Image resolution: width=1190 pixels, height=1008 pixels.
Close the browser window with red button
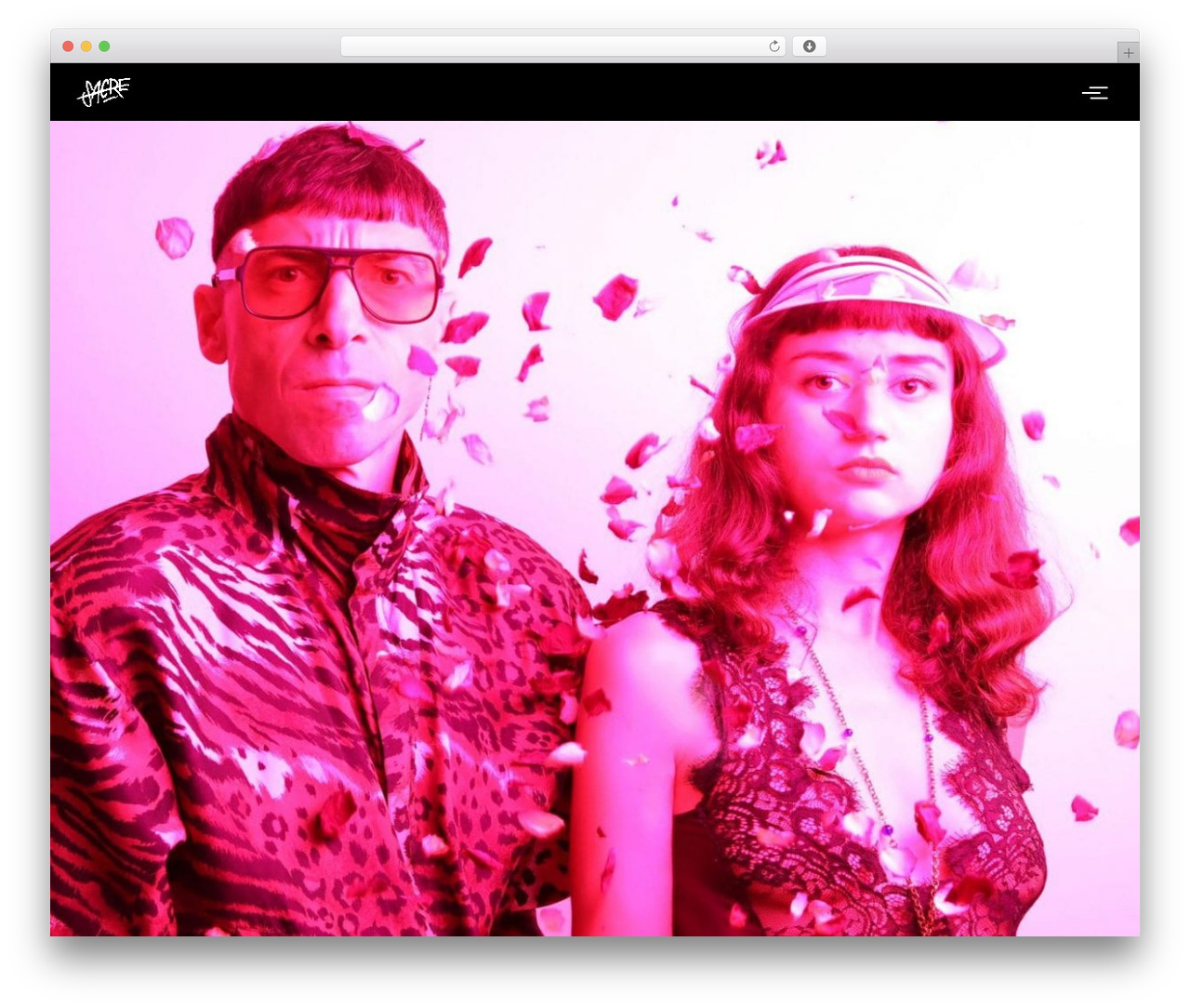68,46
